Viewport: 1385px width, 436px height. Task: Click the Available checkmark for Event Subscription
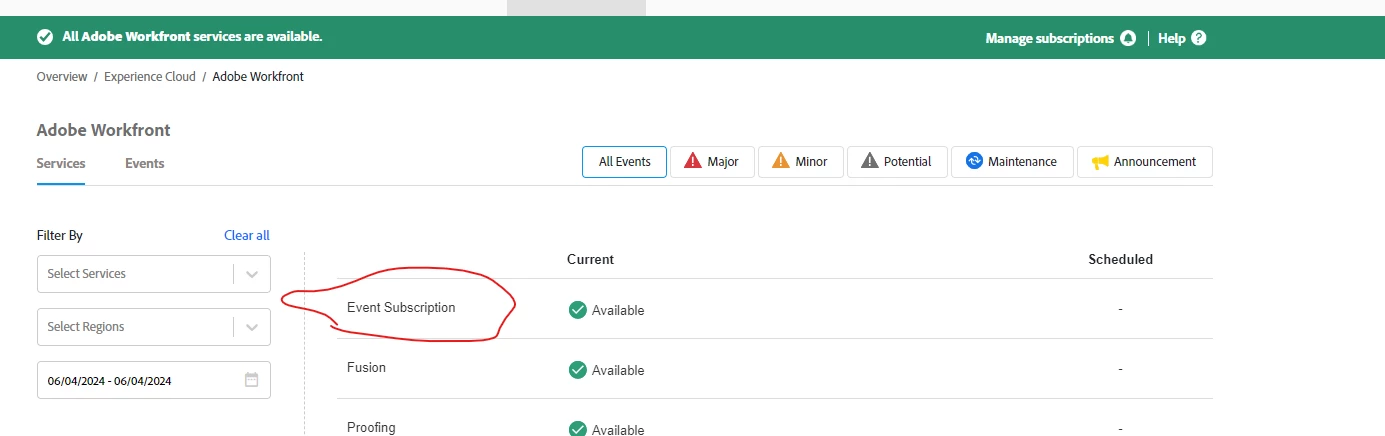click(x=577, y=310)
